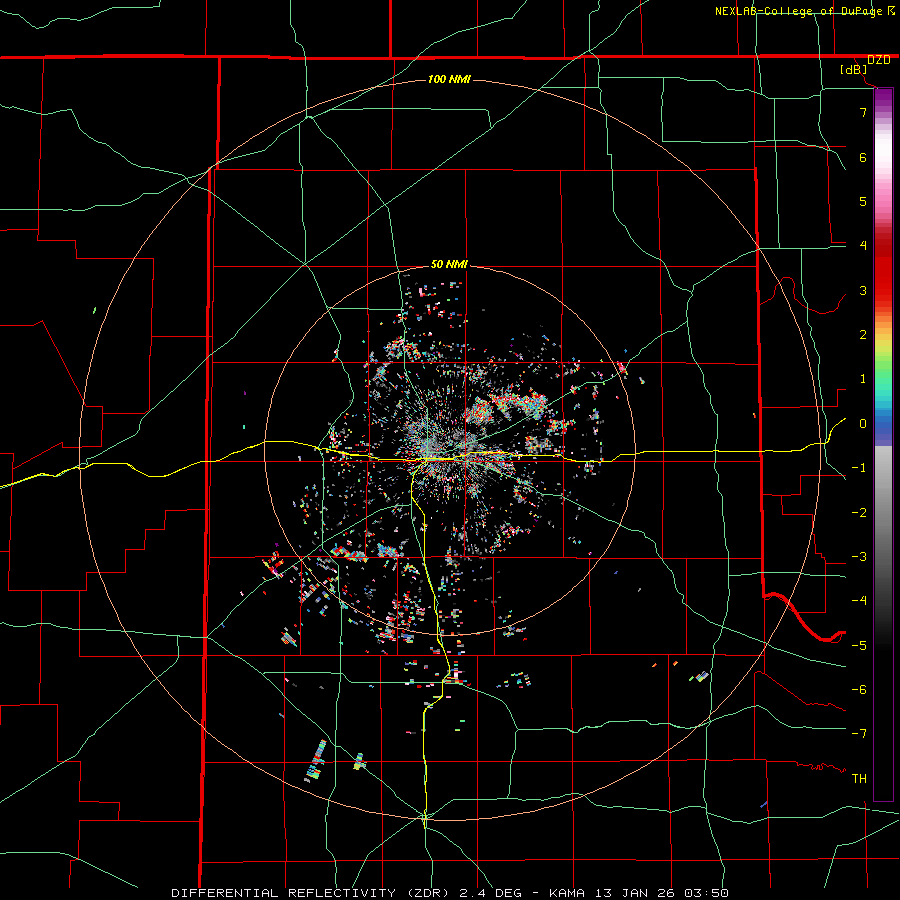Select the -7 dB scale value
Viewport: 900px width, 900px height.
click(x=859, y=734)
